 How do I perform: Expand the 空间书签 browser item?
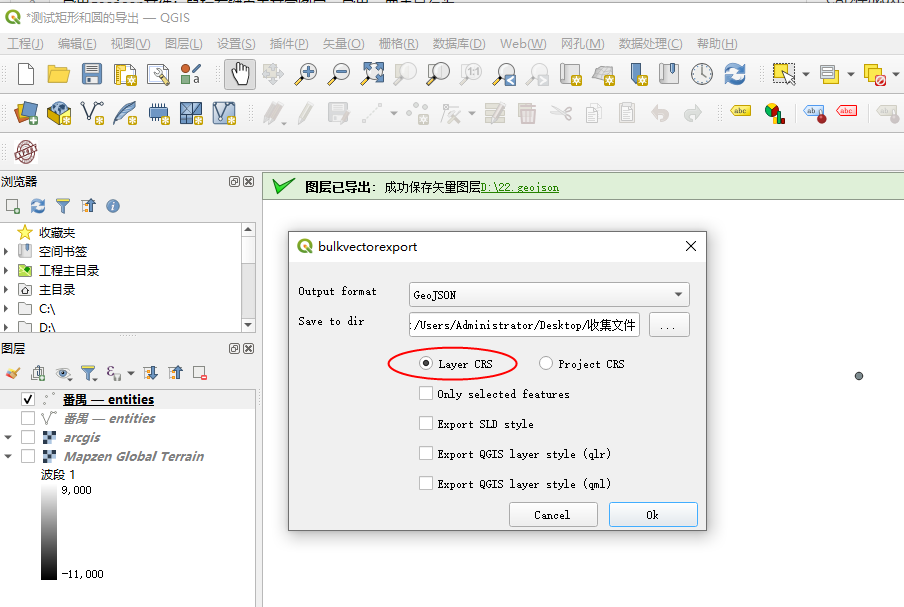(9, 251)
